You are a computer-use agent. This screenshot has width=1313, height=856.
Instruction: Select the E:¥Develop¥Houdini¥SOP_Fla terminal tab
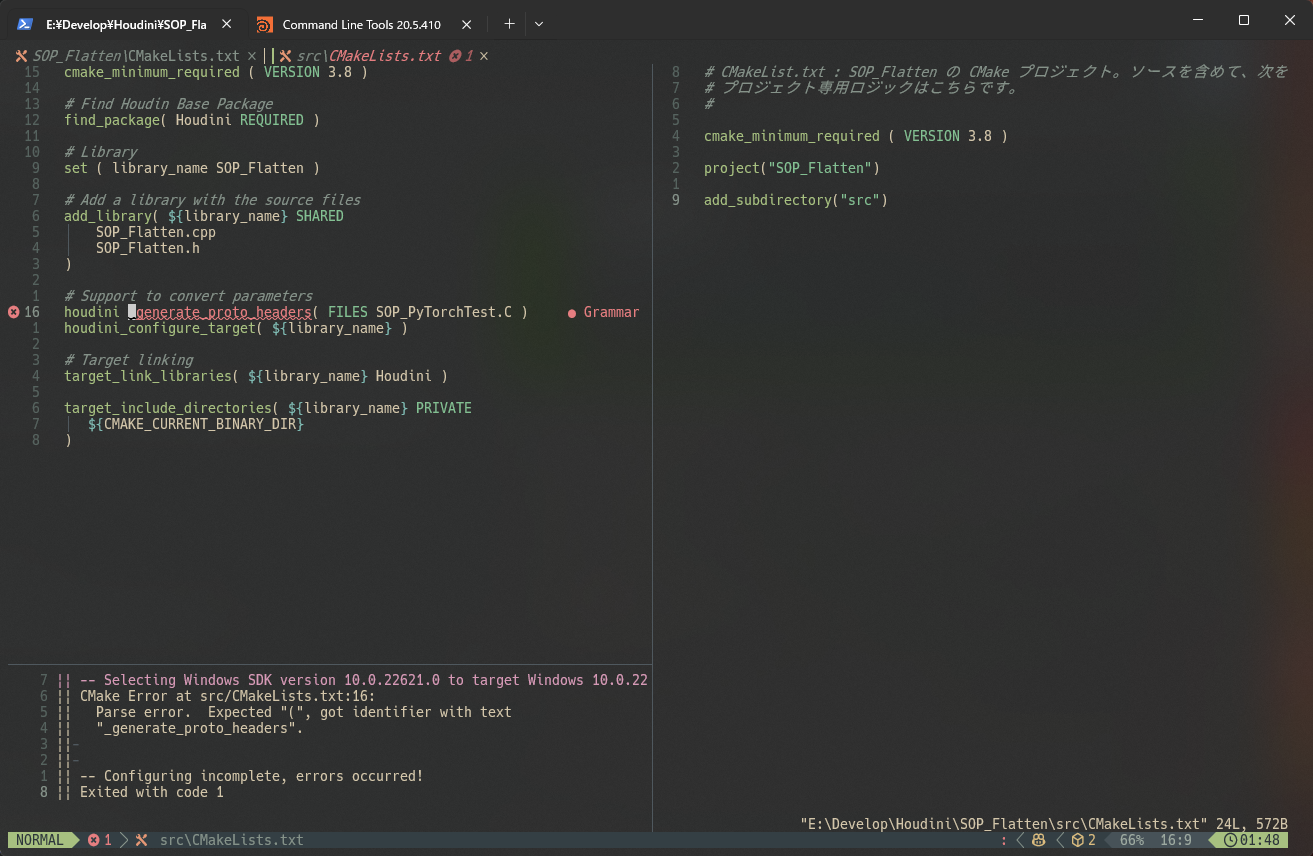tap(125, 24)
